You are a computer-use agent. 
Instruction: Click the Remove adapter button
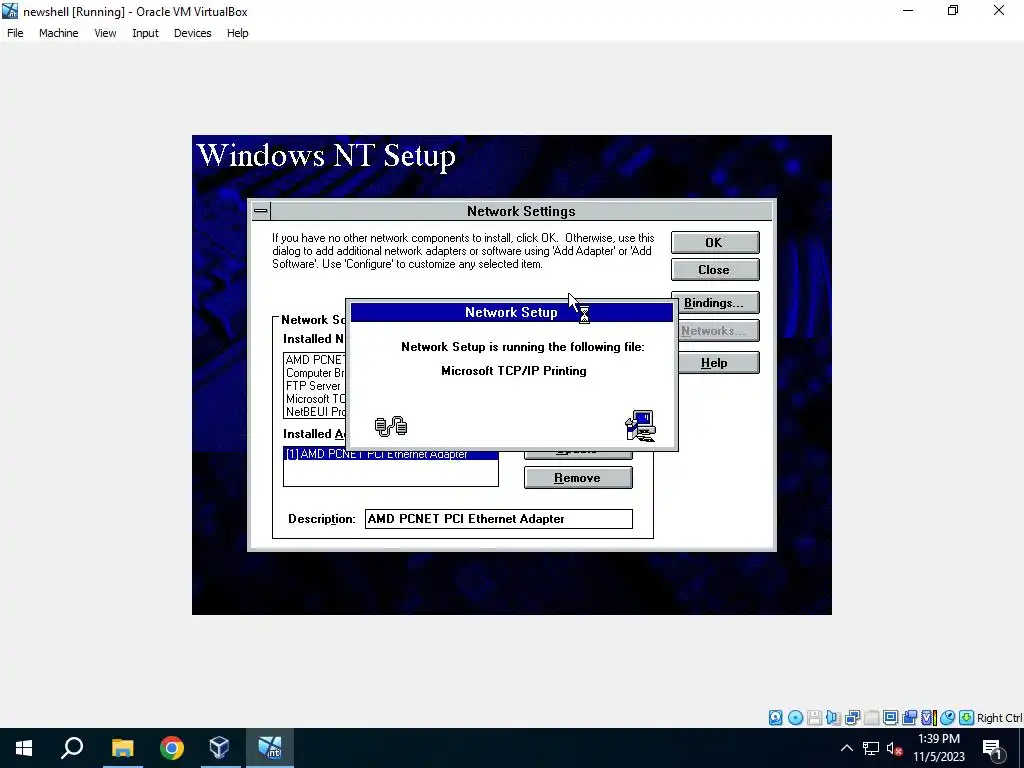[579, 478]
